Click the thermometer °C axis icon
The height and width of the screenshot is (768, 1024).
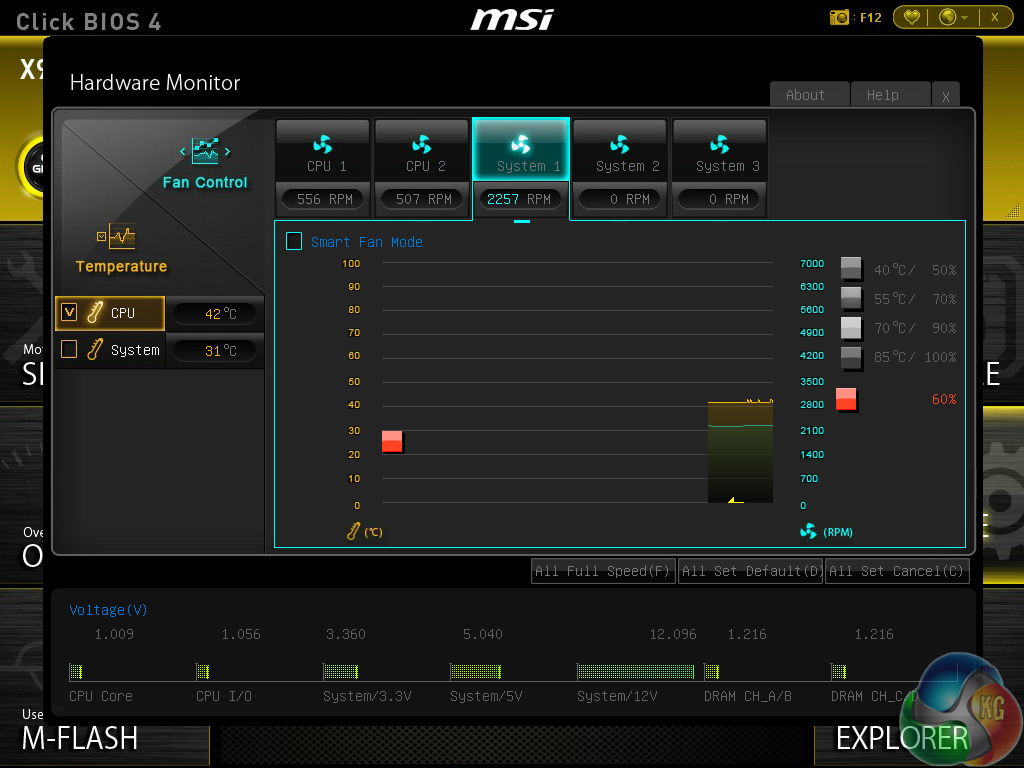tap(353, 531)
